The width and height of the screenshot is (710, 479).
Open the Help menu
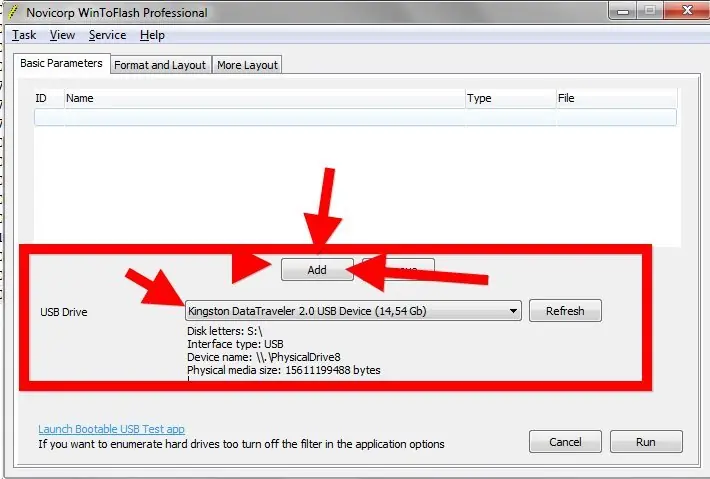click(x=152, y=35)
